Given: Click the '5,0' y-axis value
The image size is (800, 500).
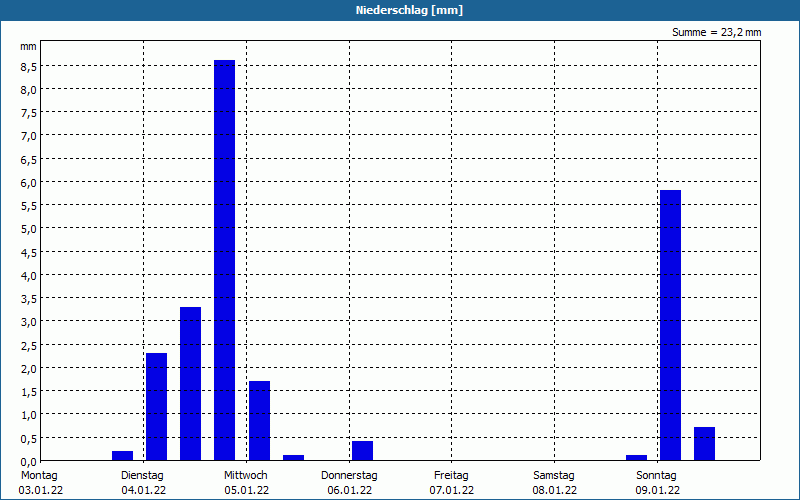Looking at the screenshot, I should (x=29, y=229).
